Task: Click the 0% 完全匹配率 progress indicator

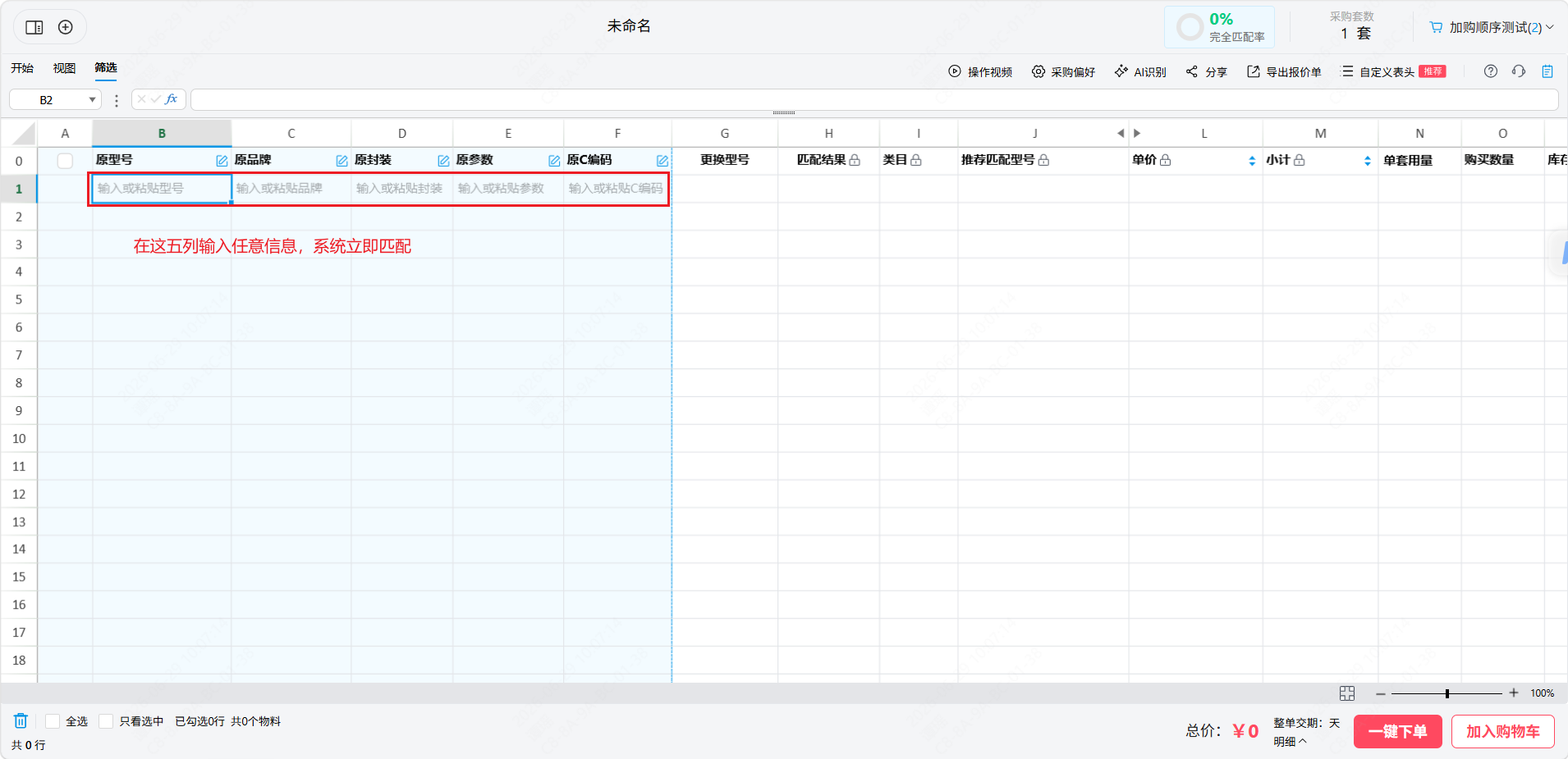Action: pos(1219,27)
